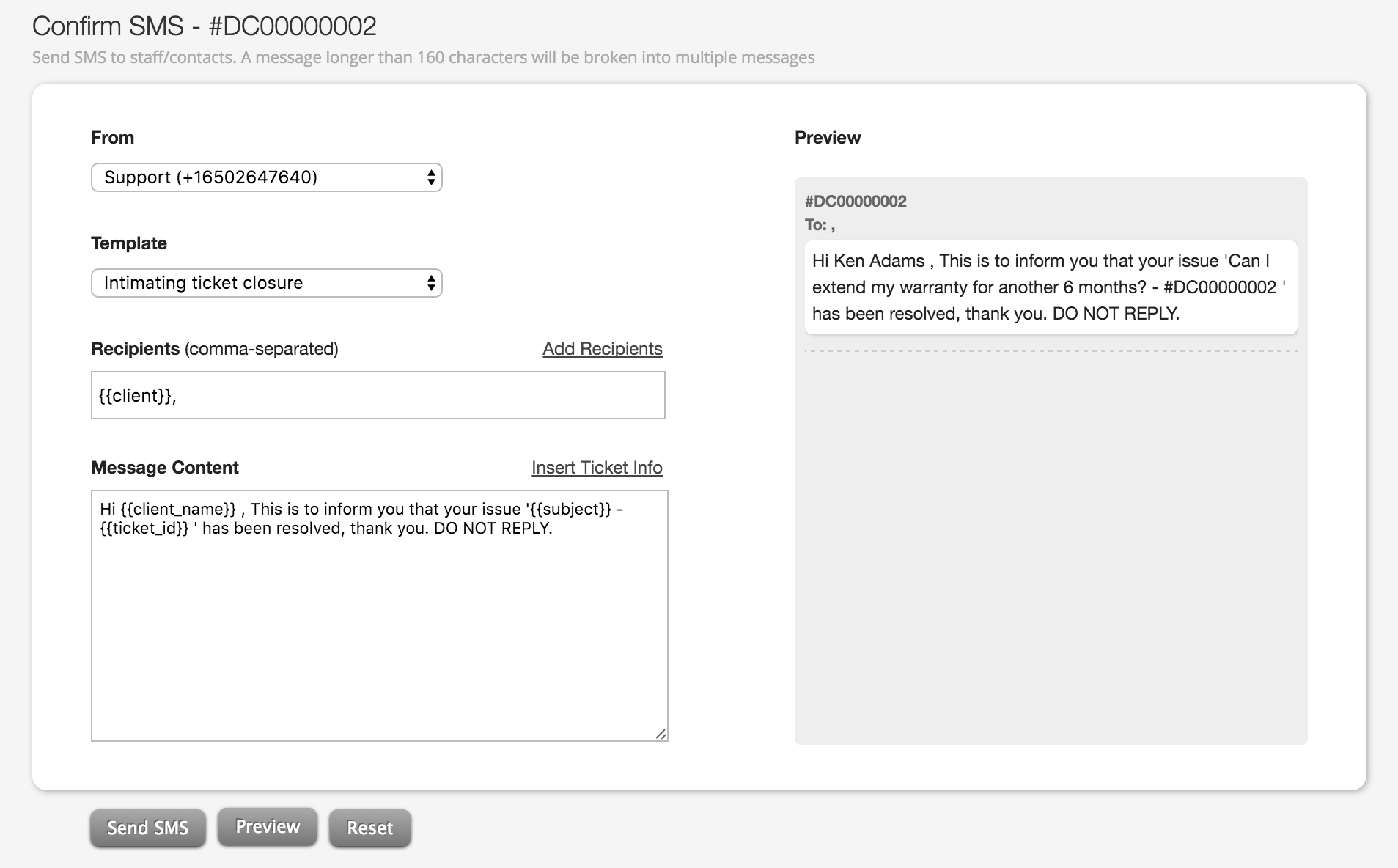Click the 'Preview' panel heading

click(x=828, y=138)
